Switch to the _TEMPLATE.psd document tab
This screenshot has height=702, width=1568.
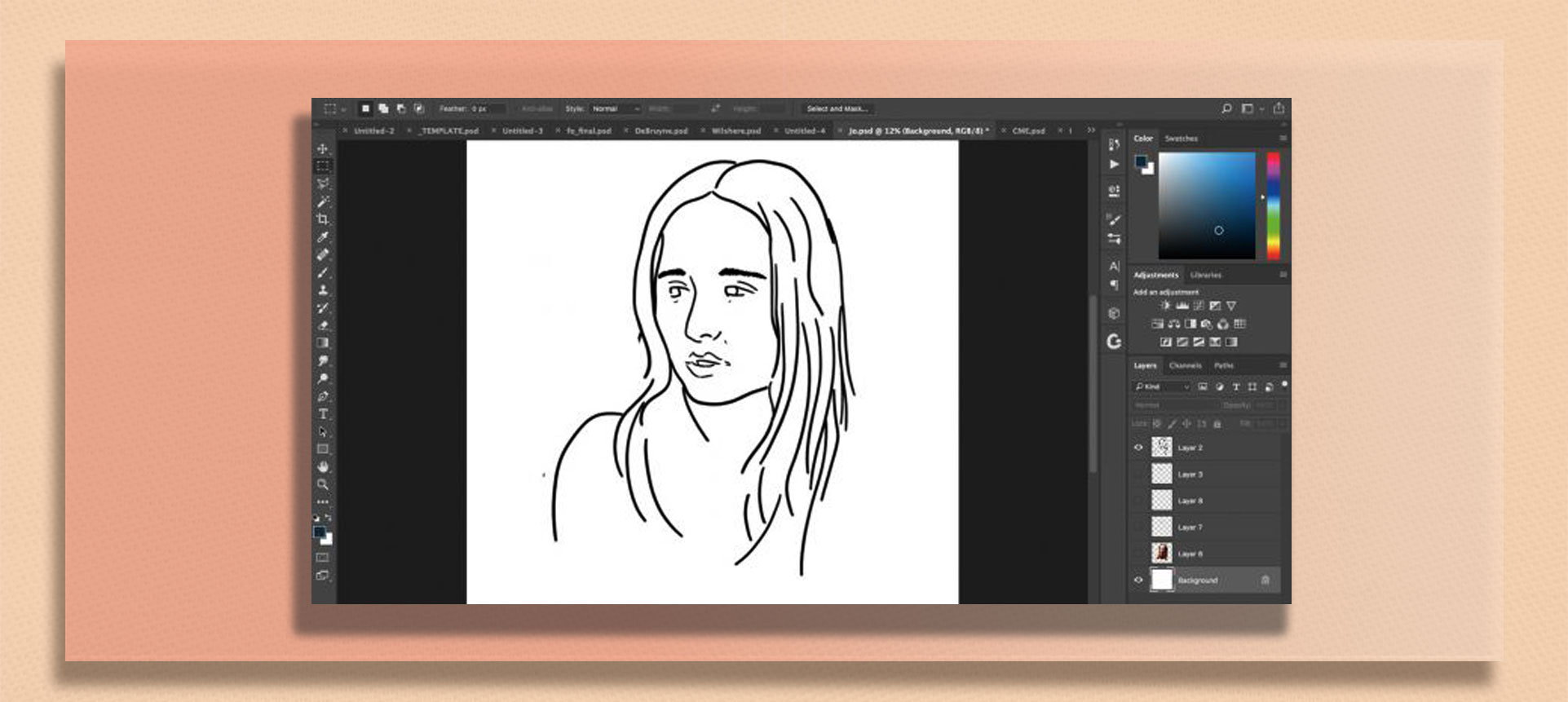(448, 130)
